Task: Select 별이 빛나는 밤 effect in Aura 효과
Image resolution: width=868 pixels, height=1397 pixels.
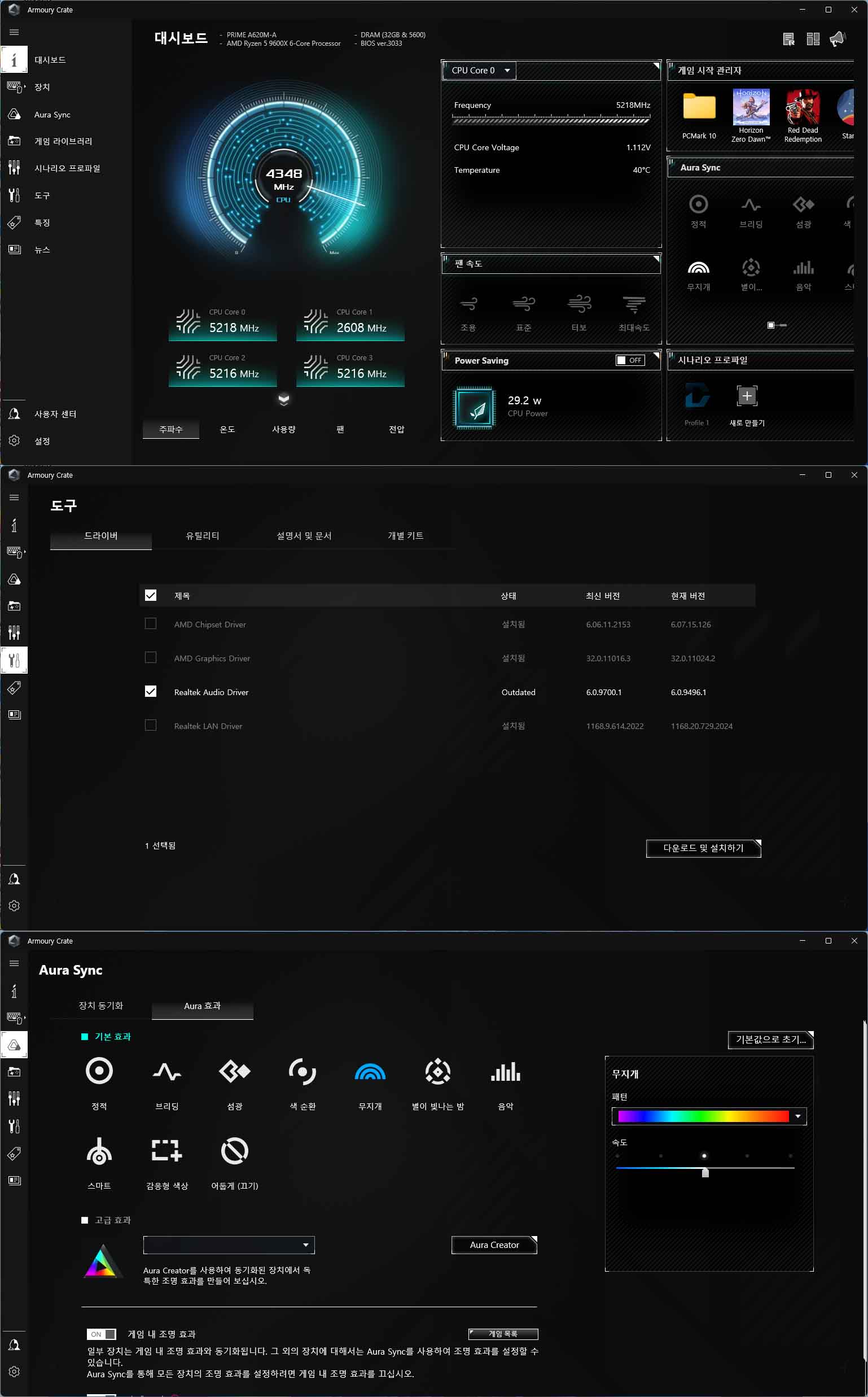Action: coord(437,1084)
